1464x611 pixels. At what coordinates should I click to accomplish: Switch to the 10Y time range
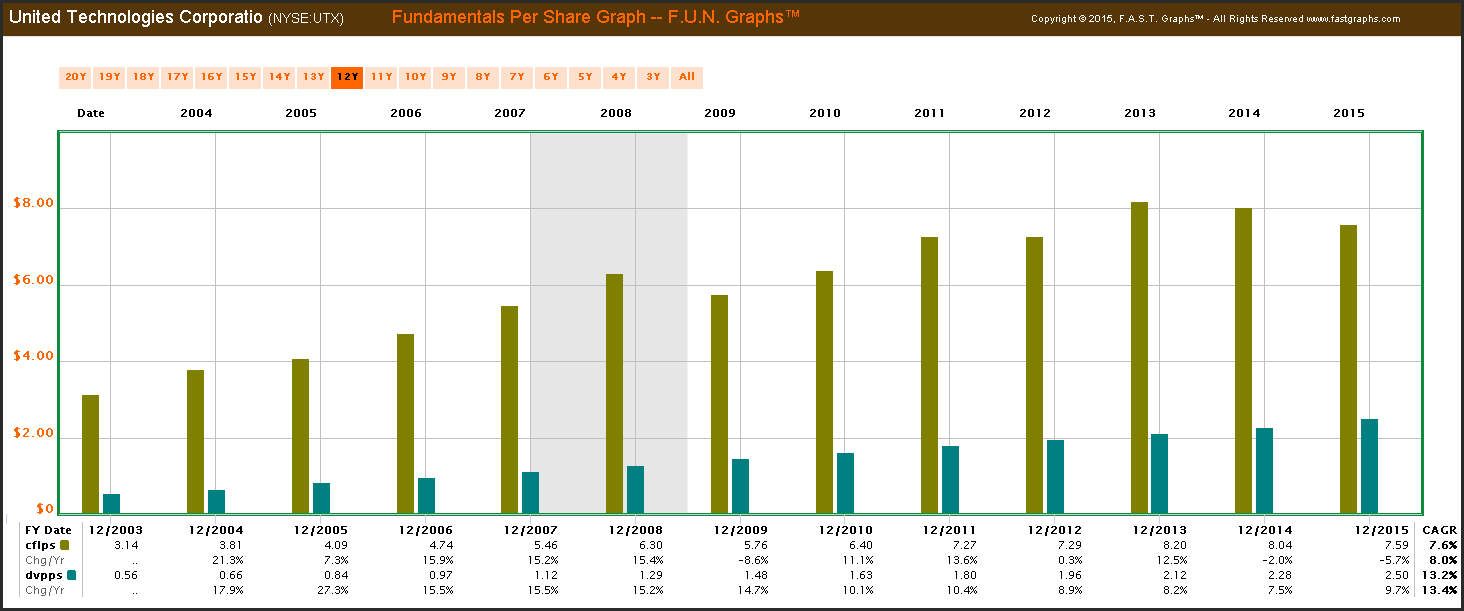pyautogui.click(x=415, y=77)
